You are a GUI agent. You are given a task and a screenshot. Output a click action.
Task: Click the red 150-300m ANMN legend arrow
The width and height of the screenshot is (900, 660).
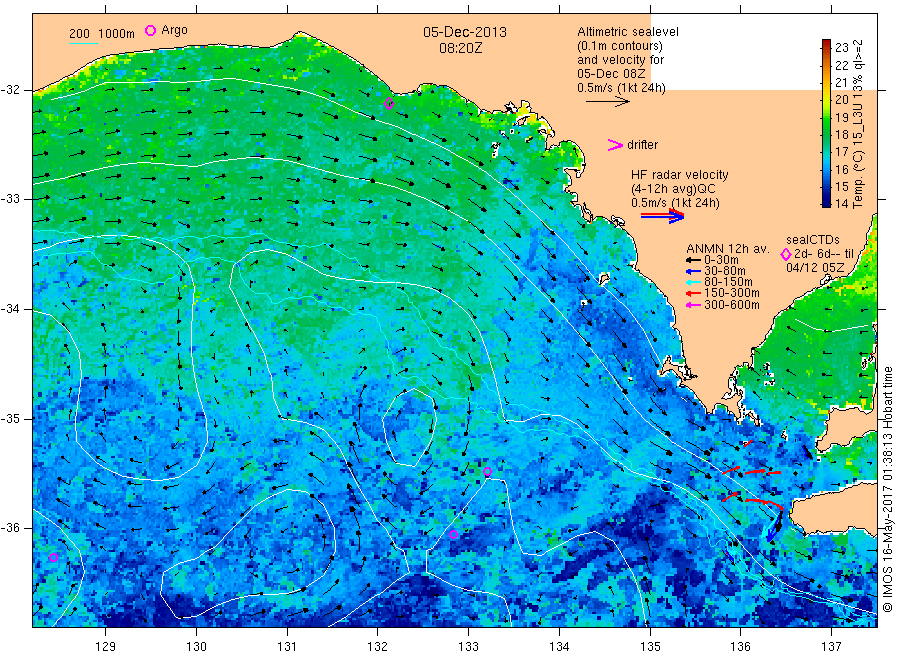click(694, 293)
